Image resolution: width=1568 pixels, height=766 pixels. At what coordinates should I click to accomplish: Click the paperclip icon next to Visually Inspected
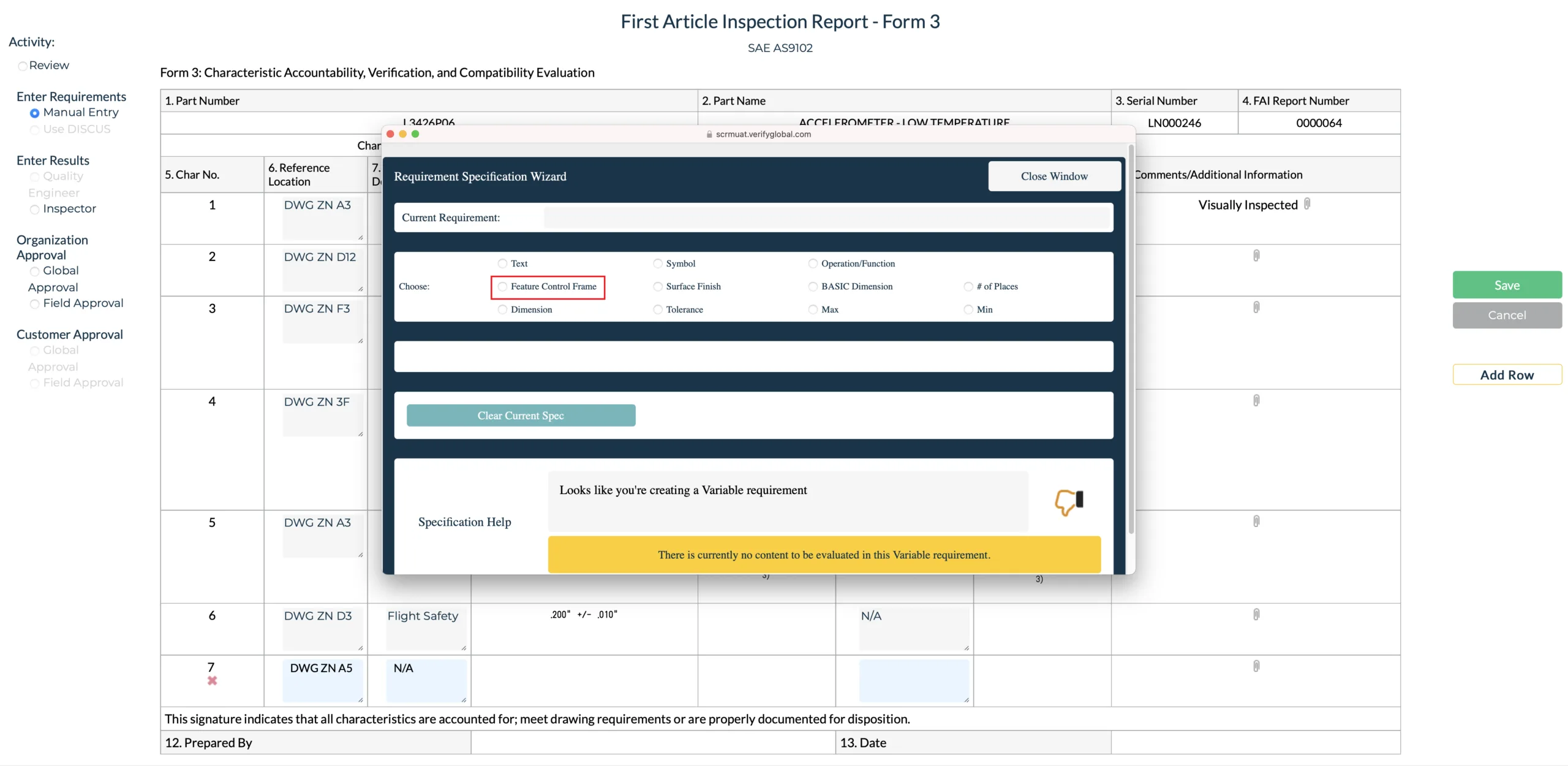(x=1307, y=204)
